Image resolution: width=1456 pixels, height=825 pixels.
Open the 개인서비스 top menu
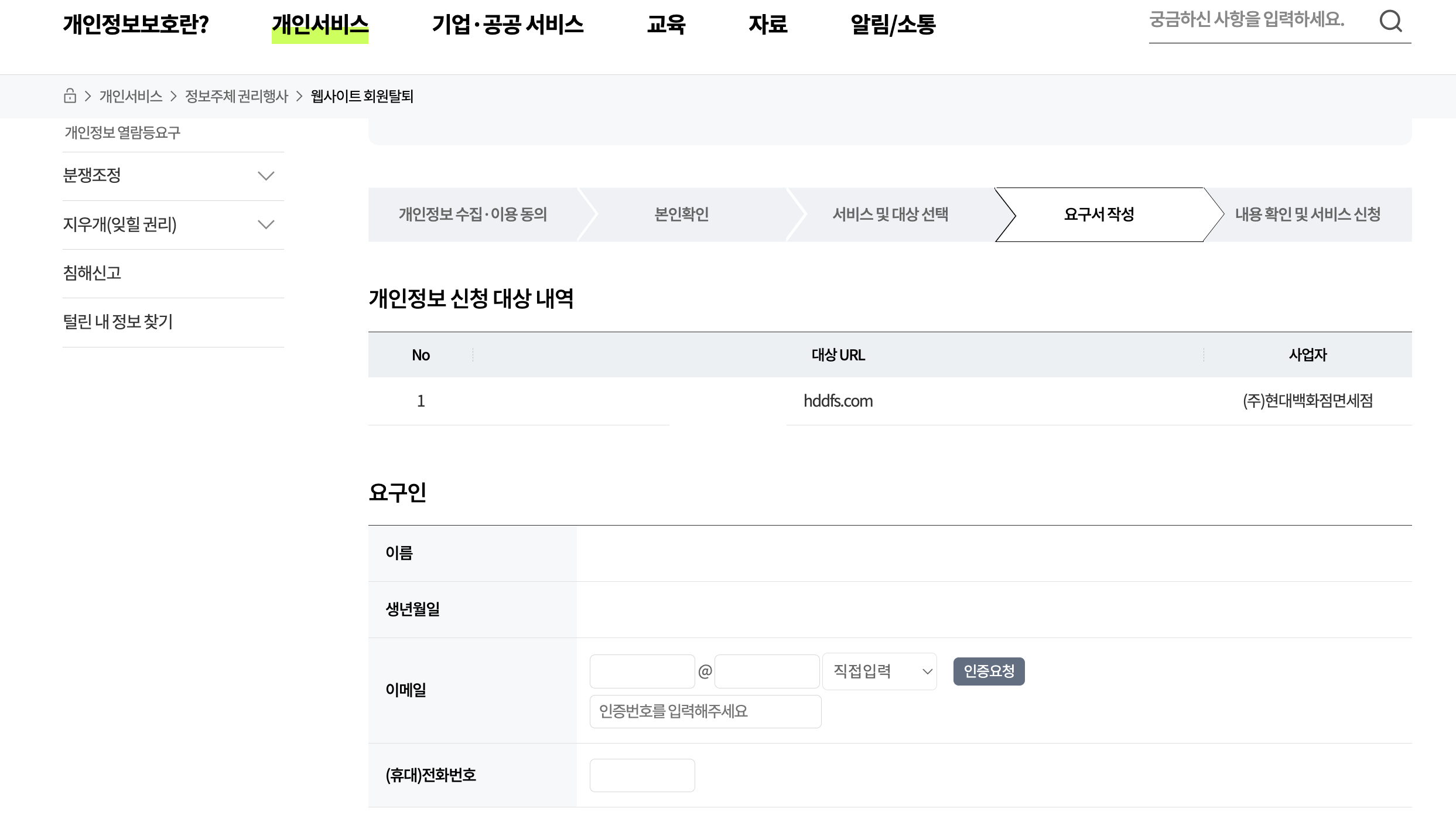click(320, 25)
